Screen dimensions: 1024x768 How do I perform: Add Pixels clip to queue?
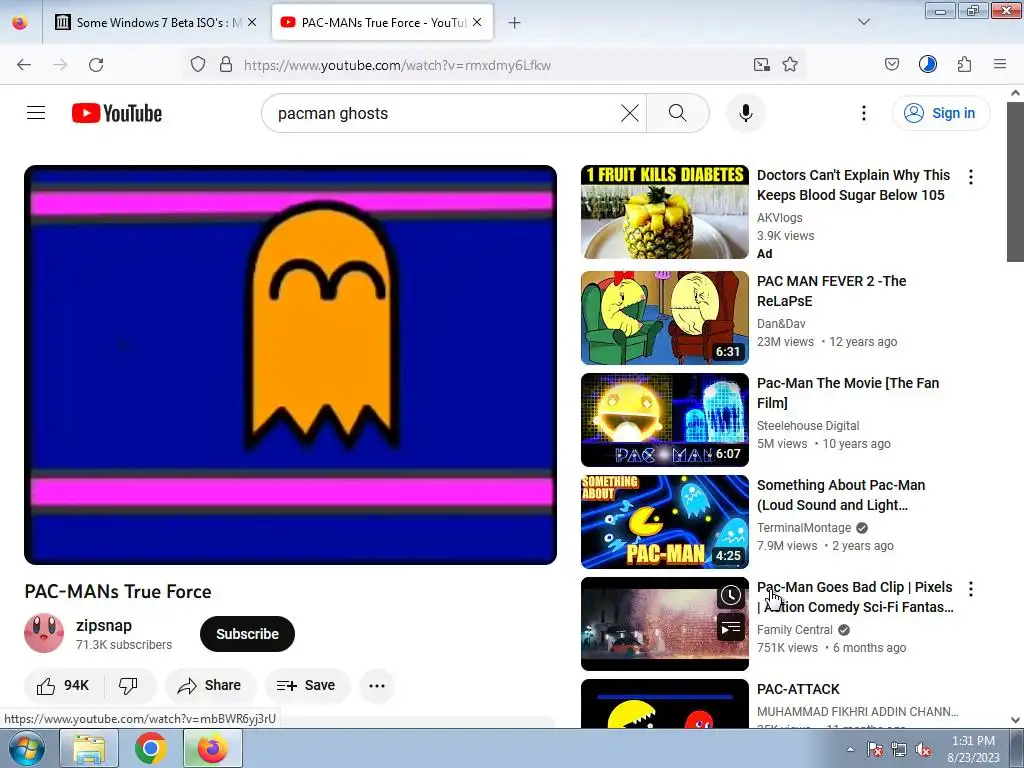[x=731, y=628]
